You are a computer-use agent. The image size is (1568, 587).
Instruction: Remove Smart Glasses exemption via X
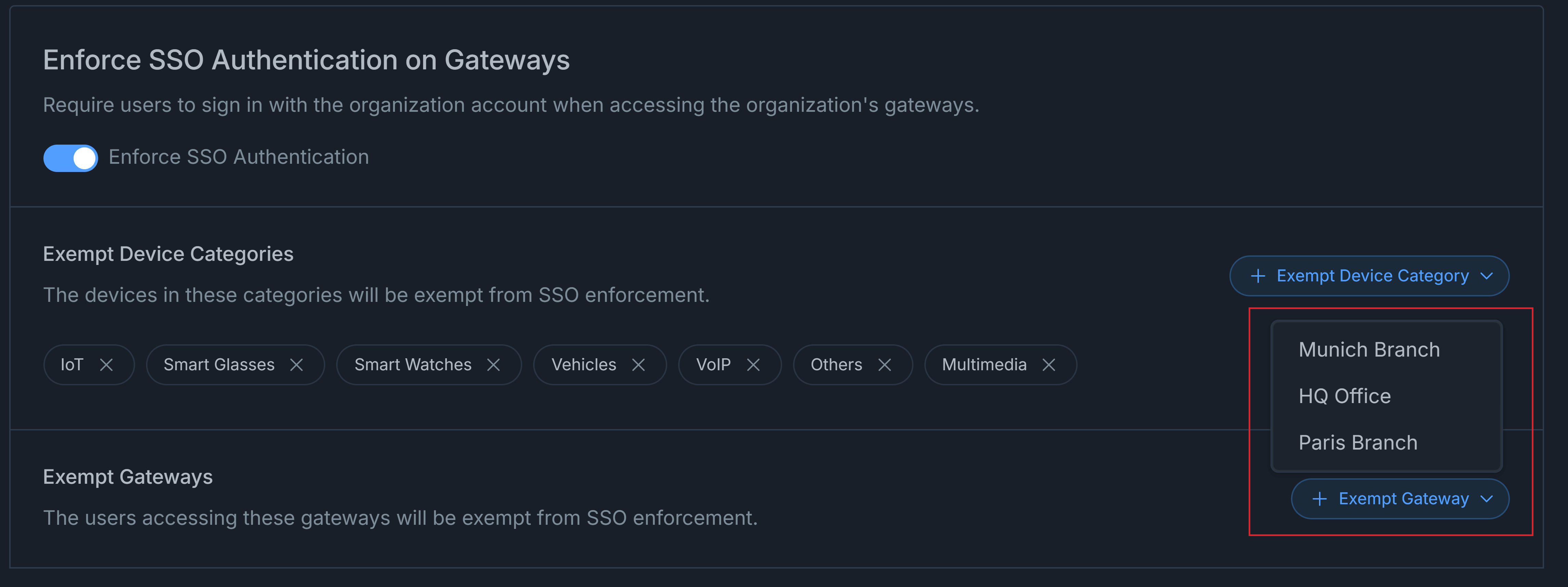click(297, 364)
